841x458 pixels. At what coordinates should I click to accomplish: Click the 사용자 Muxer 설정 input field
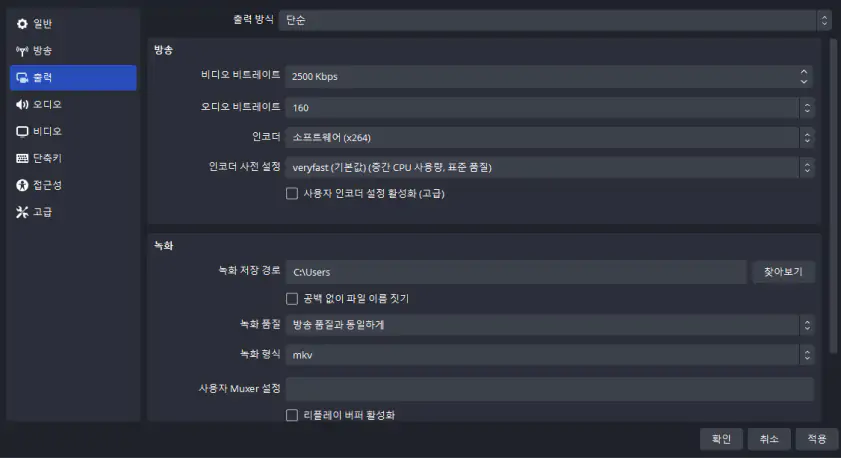tap(550, 389)
